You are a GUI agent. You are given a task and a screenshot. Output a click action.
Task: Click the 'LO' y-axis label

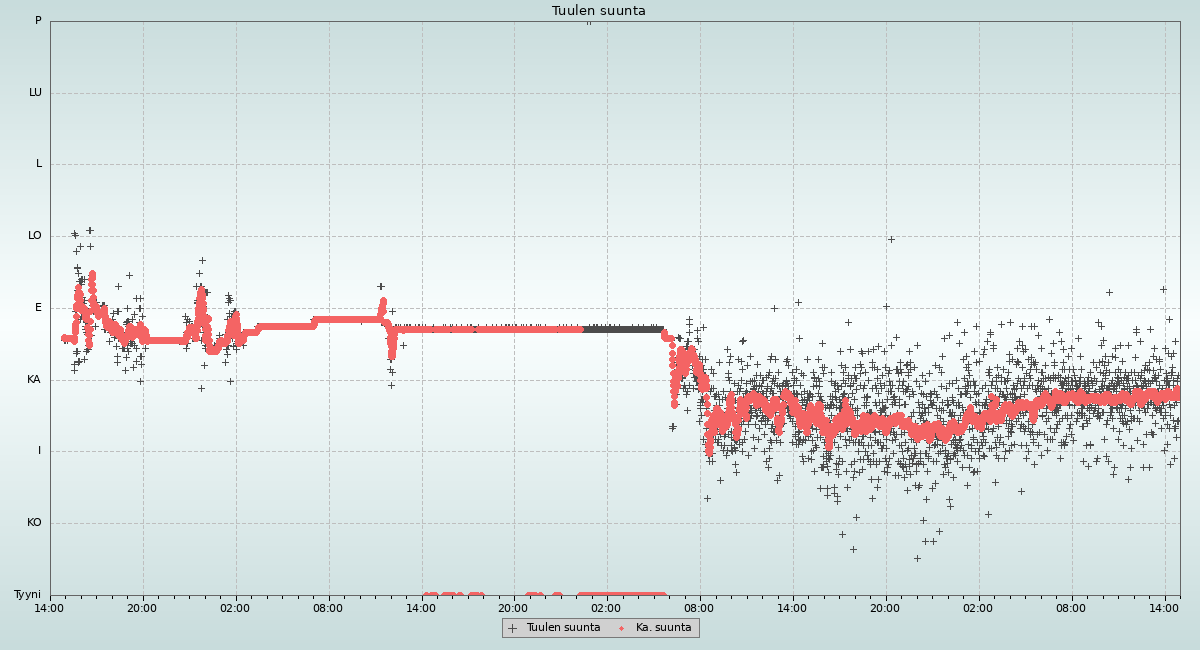tap(35, 236)
